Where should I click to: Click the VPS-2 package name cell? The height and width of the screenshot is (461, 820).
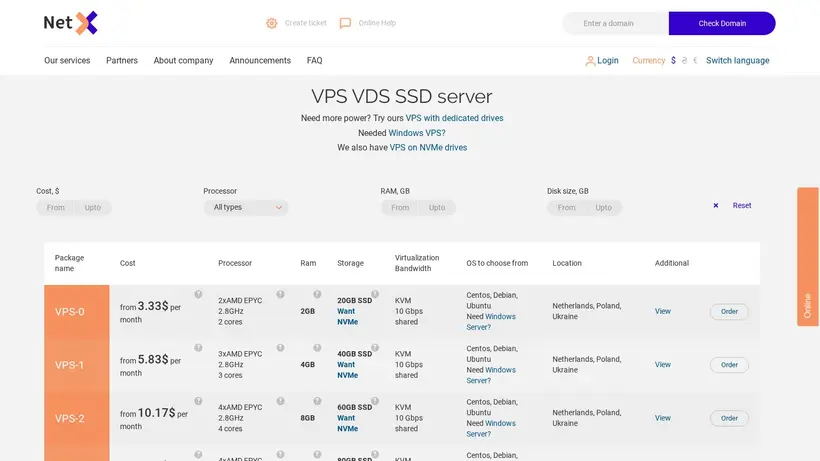tap(77, 418)
